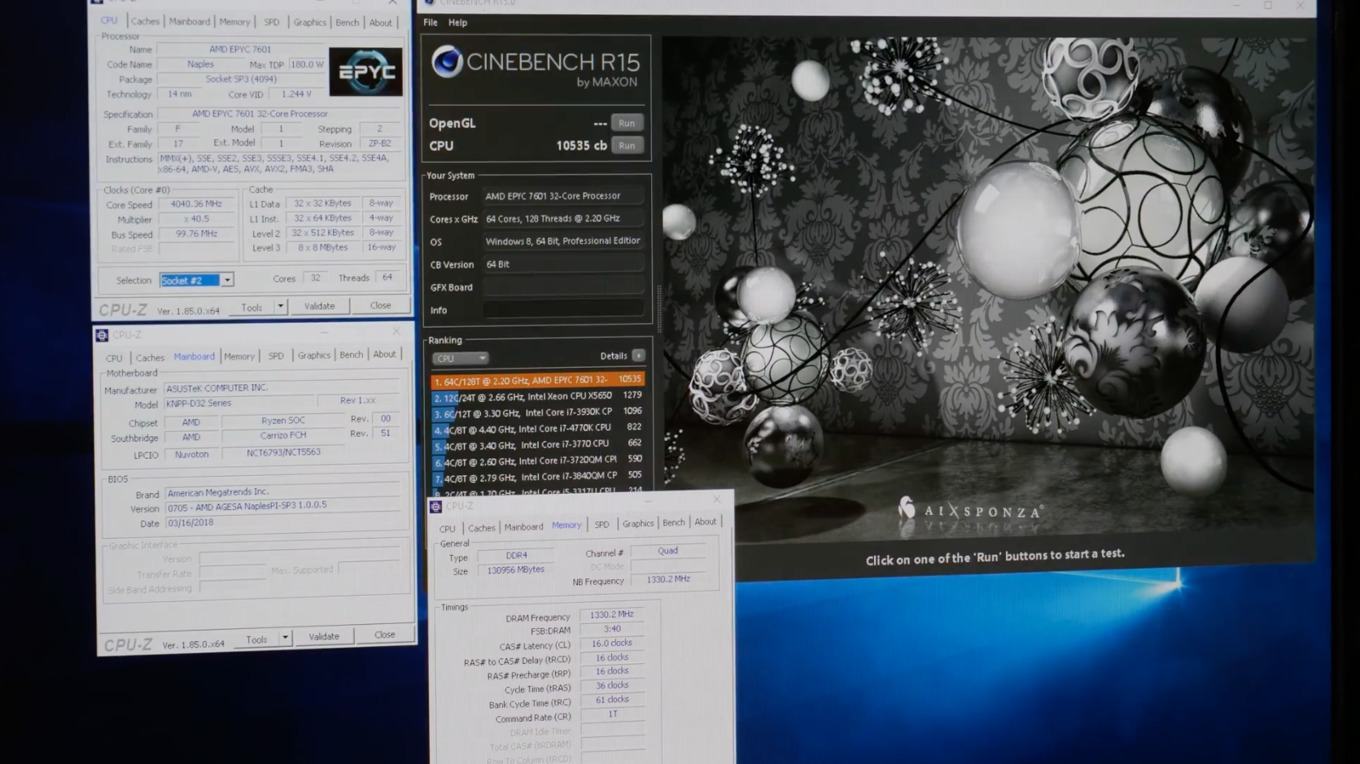The width and height of the screenshot is (1360, 764).
Task: Click the memory size 130956 MBytes
Action: click(x=516, y=570)
